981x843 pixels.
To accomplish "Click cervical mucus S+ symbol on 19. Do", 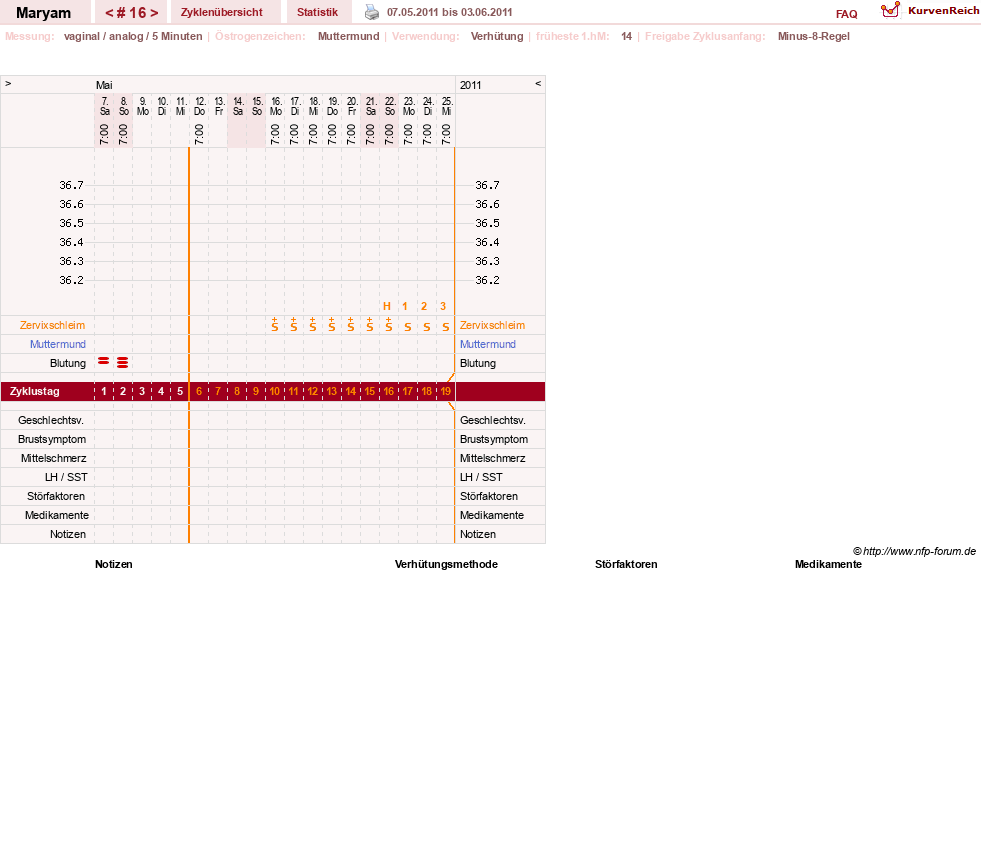I will [x=332, y=324].
